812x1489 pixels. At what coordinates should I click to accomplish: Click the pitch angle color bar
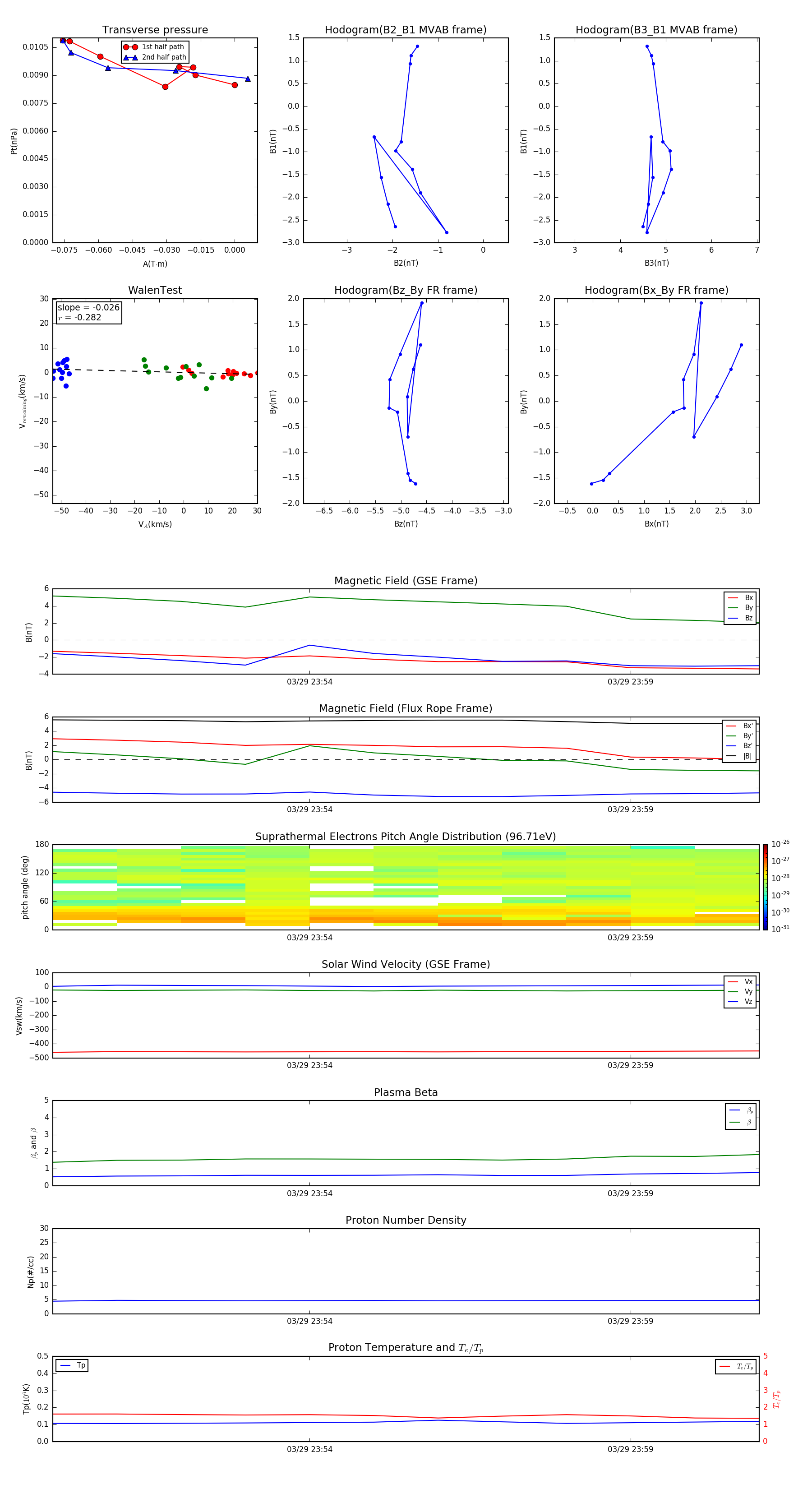(x=765, y=887)
